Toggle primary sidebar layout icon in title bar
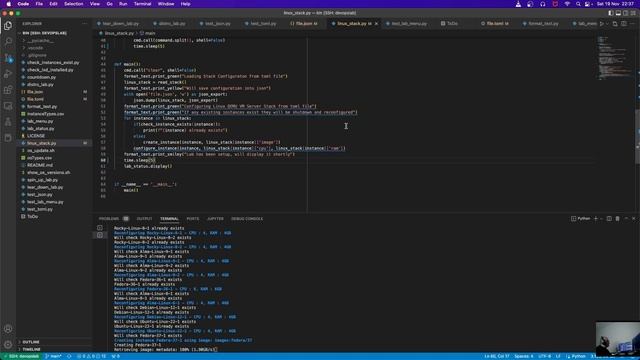The width and height of the screenshot is (640, 360). pyautogui.click(x=611, y=13)
